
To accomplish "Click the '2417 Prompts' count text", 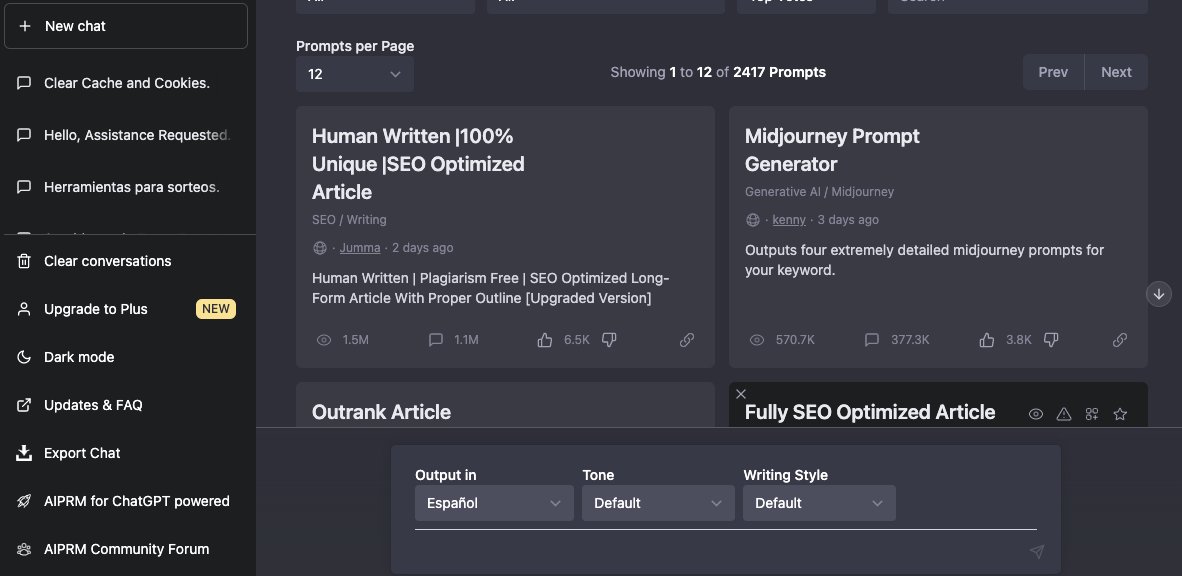I will pos(779,72).
